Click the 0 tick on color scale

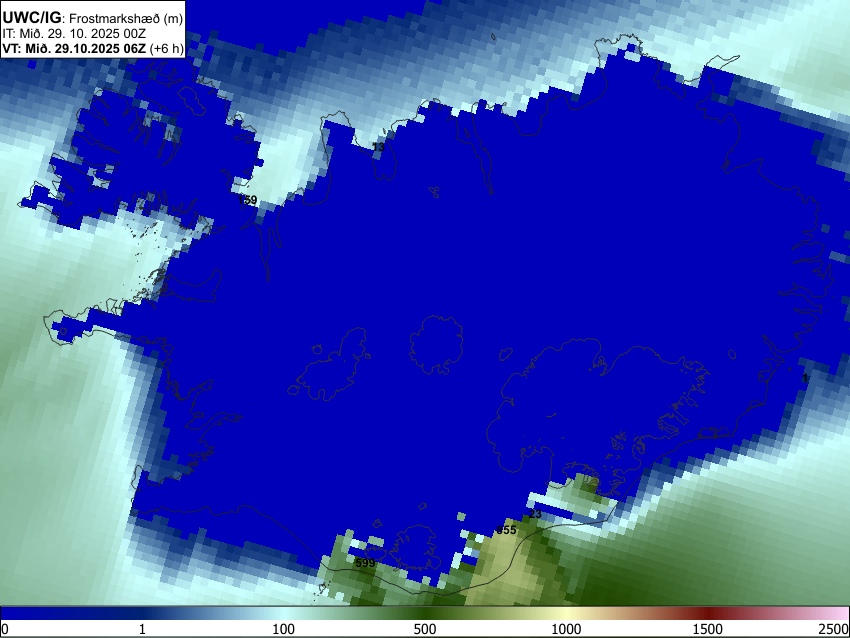coord(5,629)
